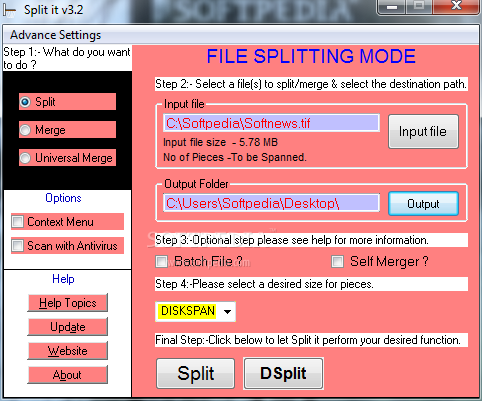Visit the Website button
482x401 pixels.
pos(68,351)
